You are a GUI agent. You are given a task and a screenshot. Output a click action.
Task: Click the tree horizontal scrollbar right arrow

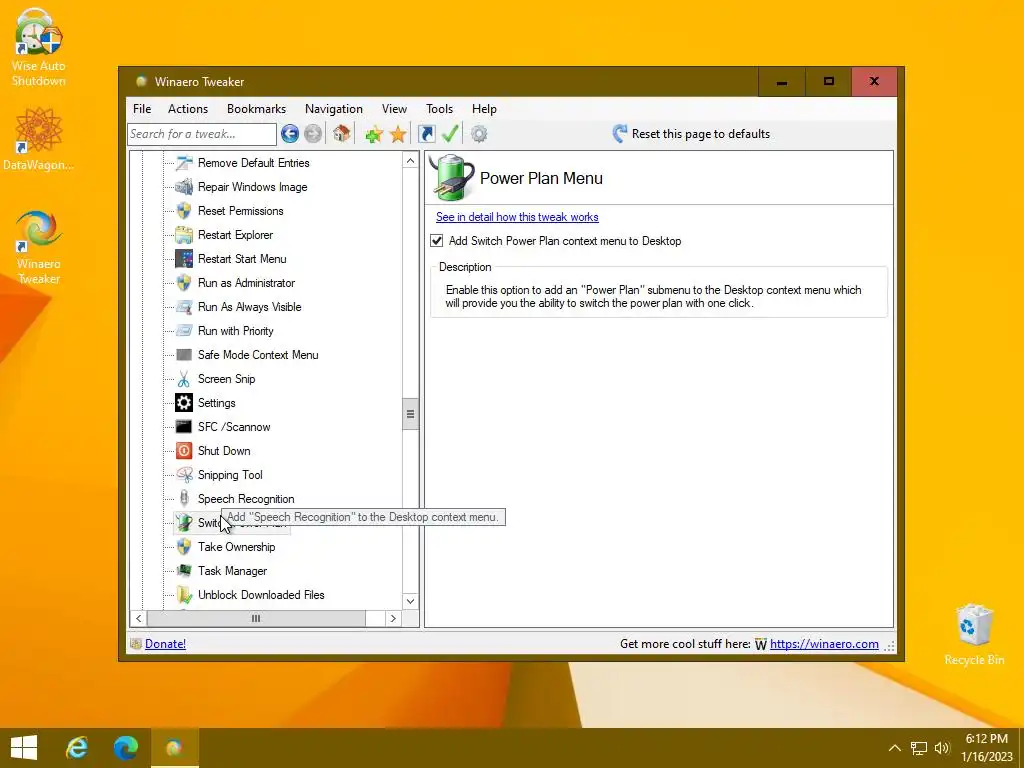pyautogui.click(x=393, y=618)
